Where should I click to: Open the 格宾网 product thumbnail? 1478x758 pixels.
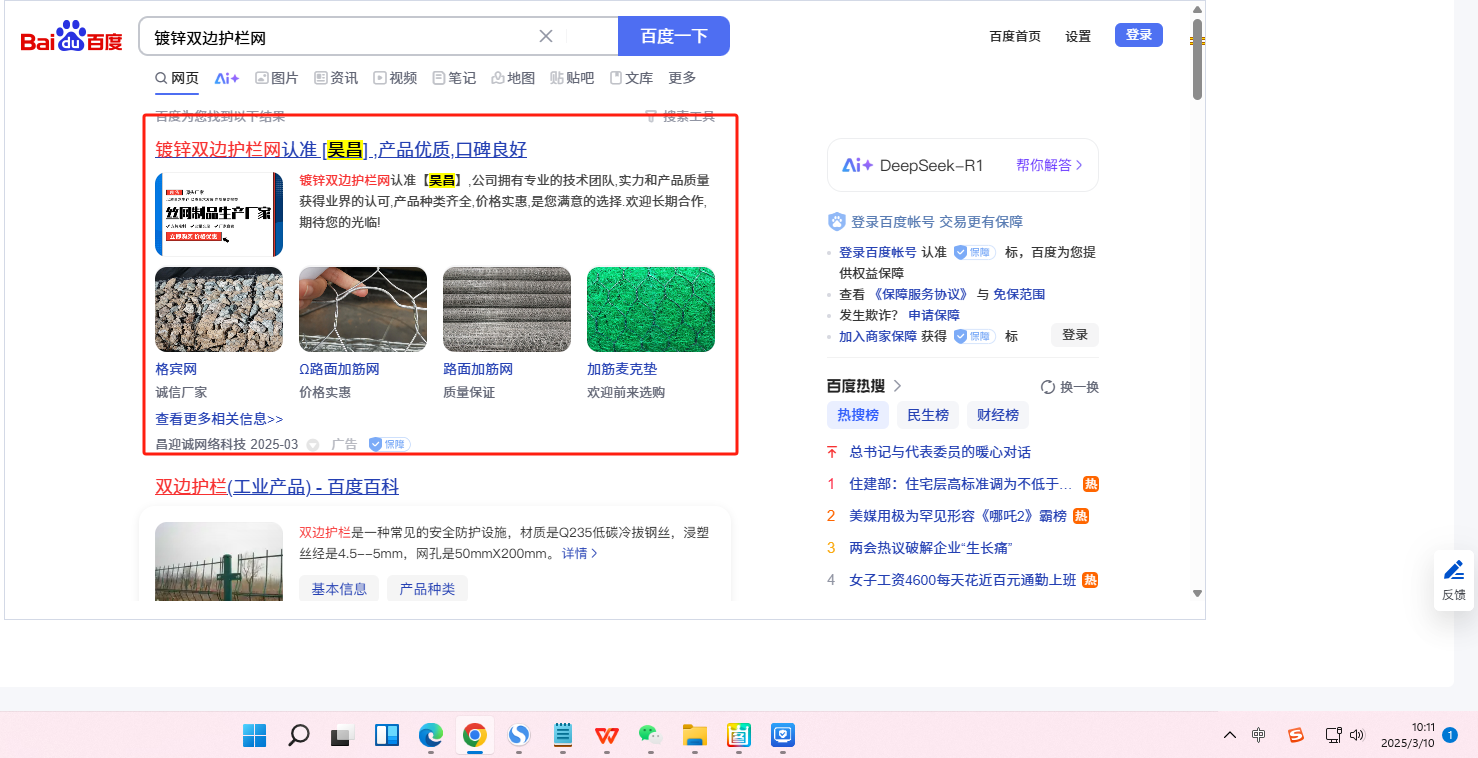click(x=219, y=309)
